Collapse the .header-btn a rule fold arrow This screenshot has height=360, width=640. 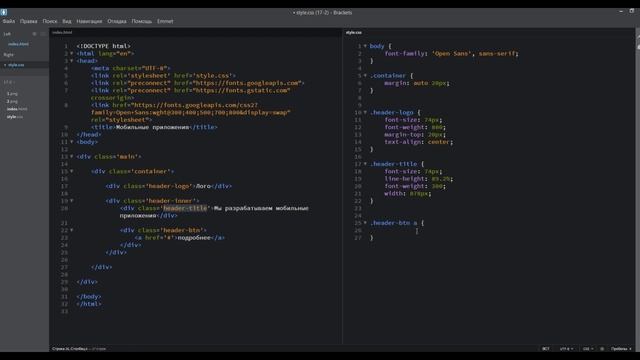365,223
